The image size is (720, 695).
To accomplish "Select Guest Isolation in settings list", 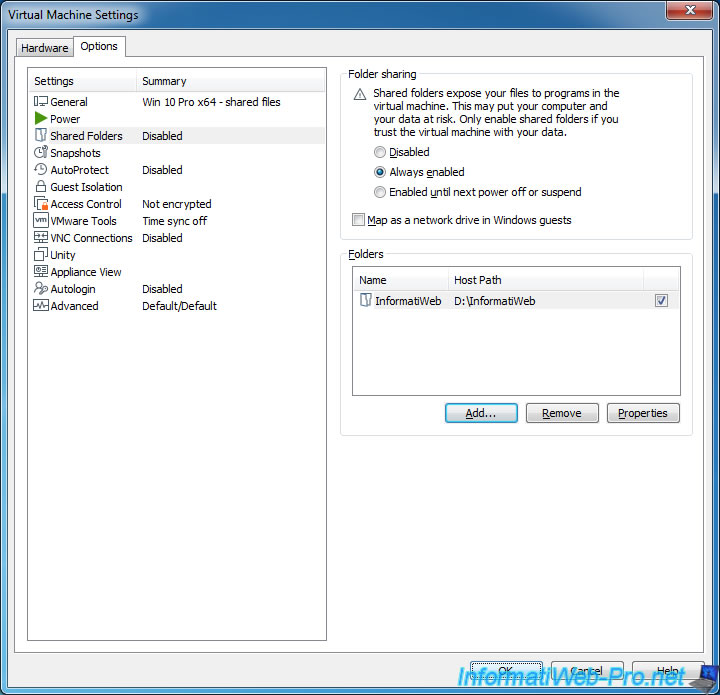I will [x=86, y=187].
